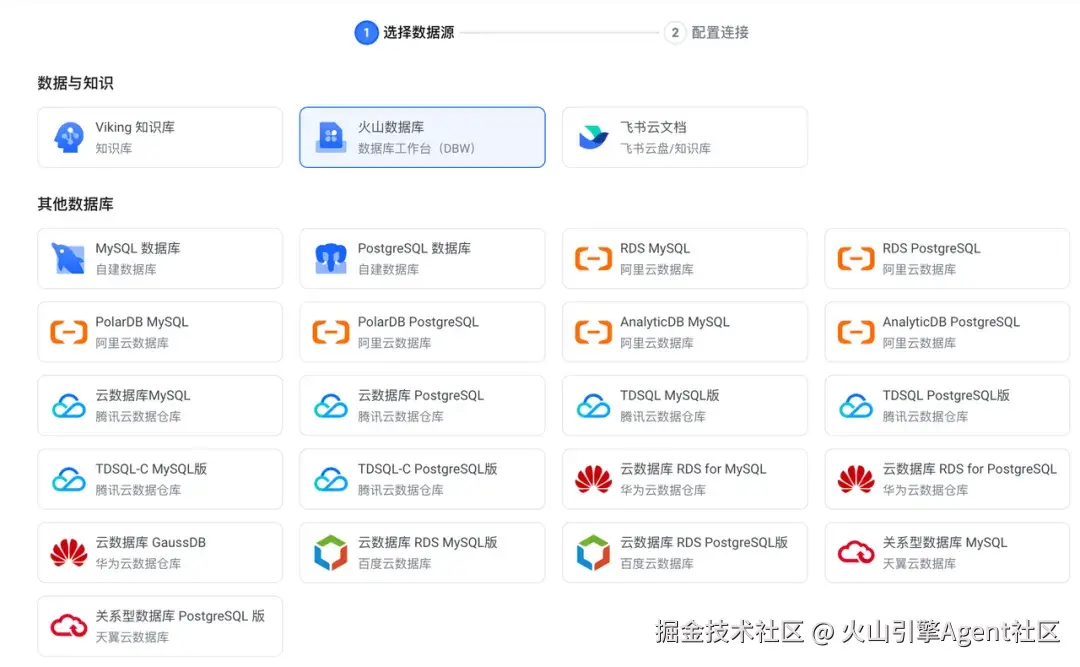The width and height of the screenshot is (1080, 667).
Task: Pick the MySQL 数据库 title text
Action: pyautogui.click(x=138, y=249)
